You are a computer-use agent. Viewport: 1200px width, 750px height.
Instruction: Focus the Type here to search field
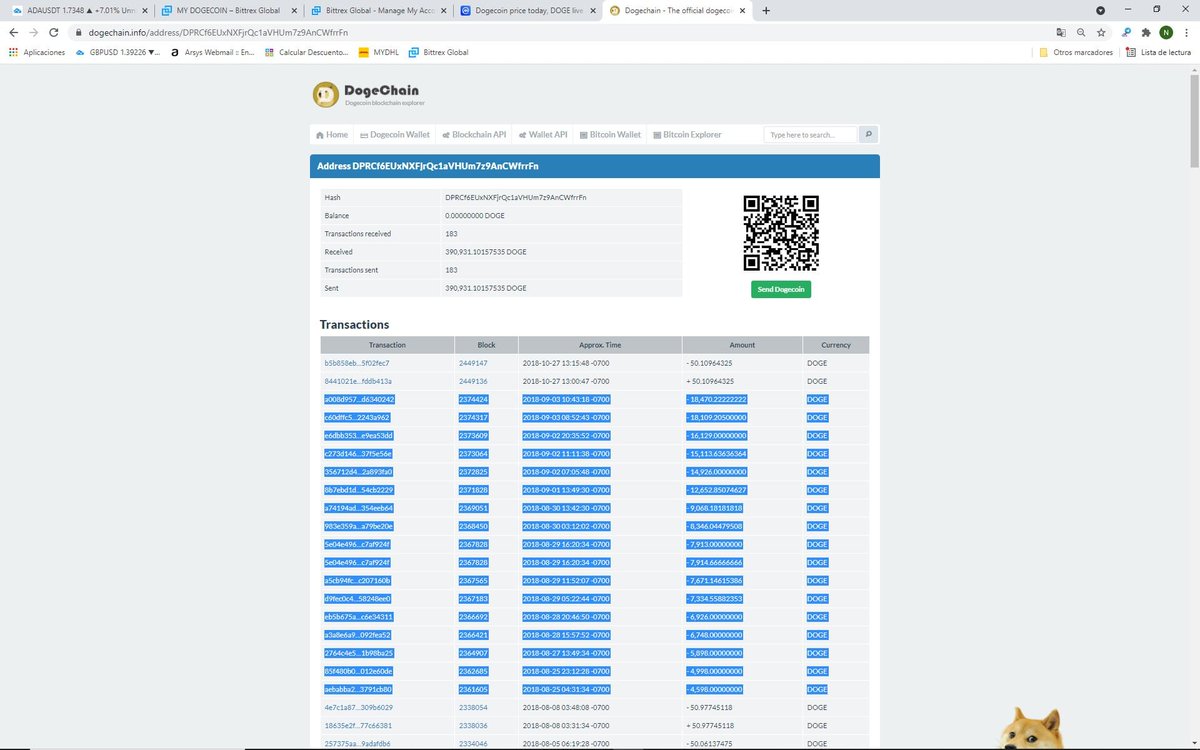(x=810, y=134)
